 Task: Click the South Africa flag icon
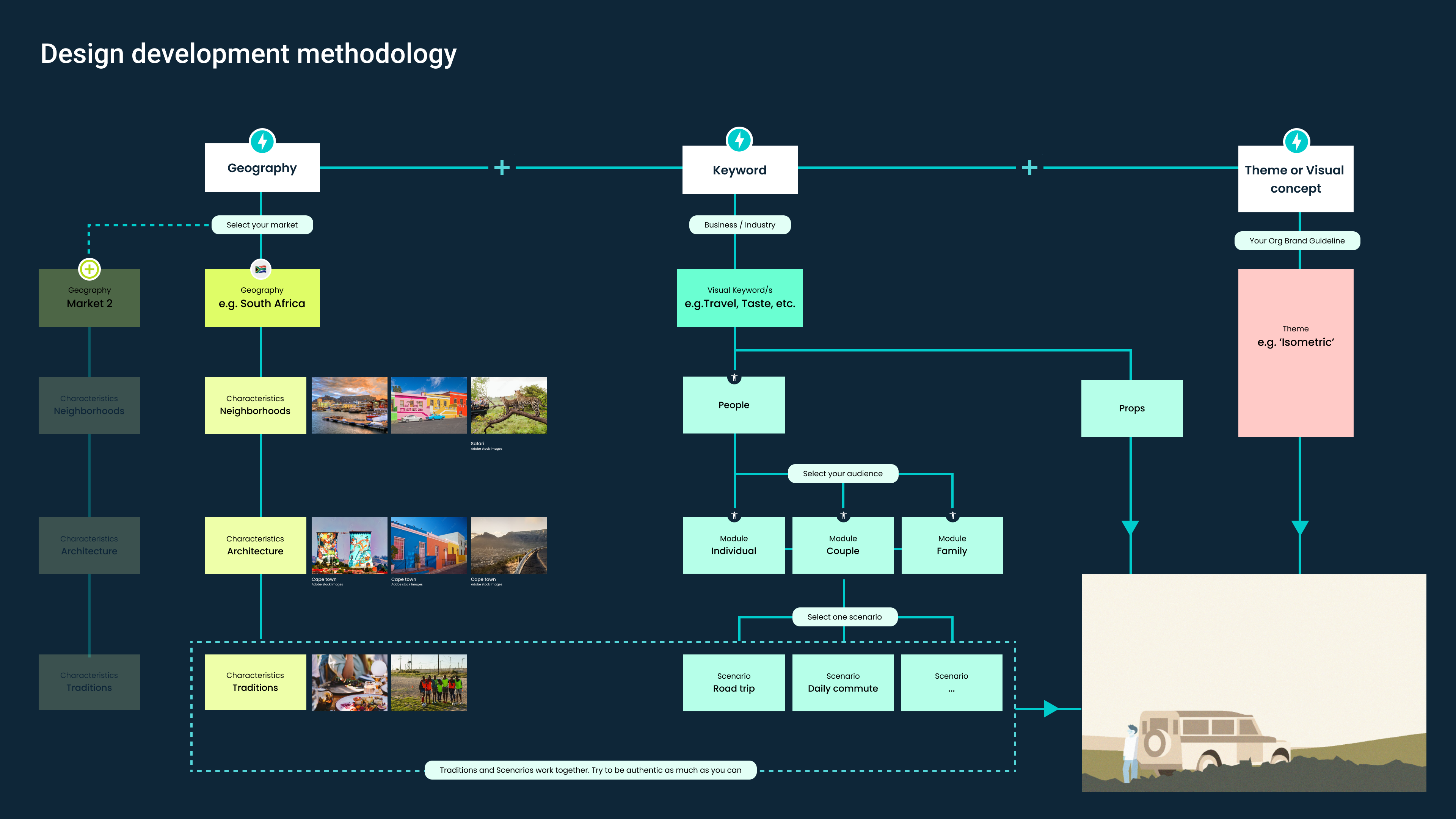[260, 270]
